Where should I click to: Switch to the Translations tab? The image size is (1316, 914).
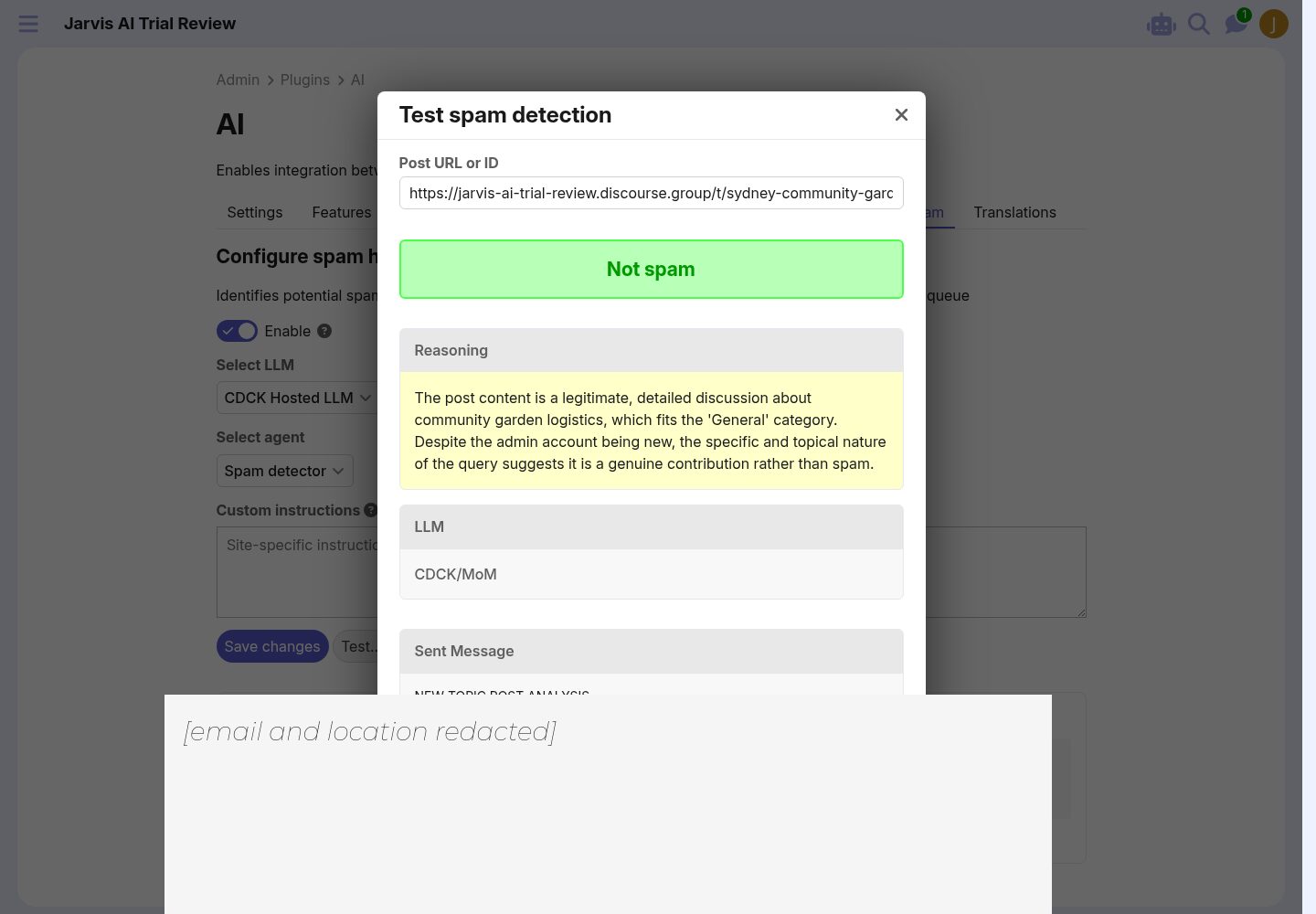click(1014, 212)
